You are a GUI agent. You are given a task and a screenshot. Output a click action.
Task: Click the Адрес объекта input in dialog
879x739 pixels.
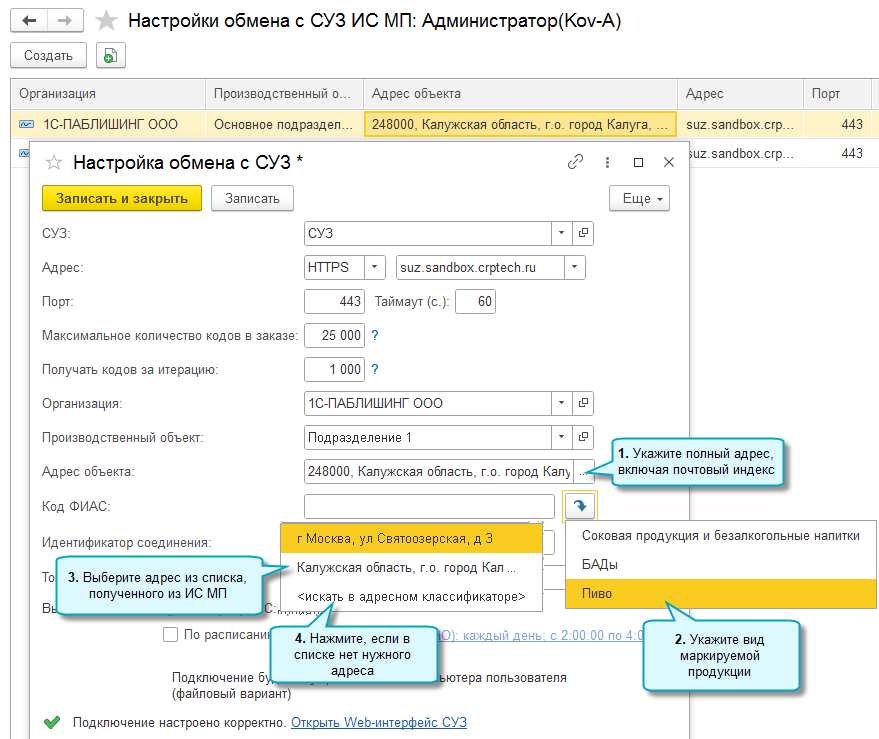438,472
